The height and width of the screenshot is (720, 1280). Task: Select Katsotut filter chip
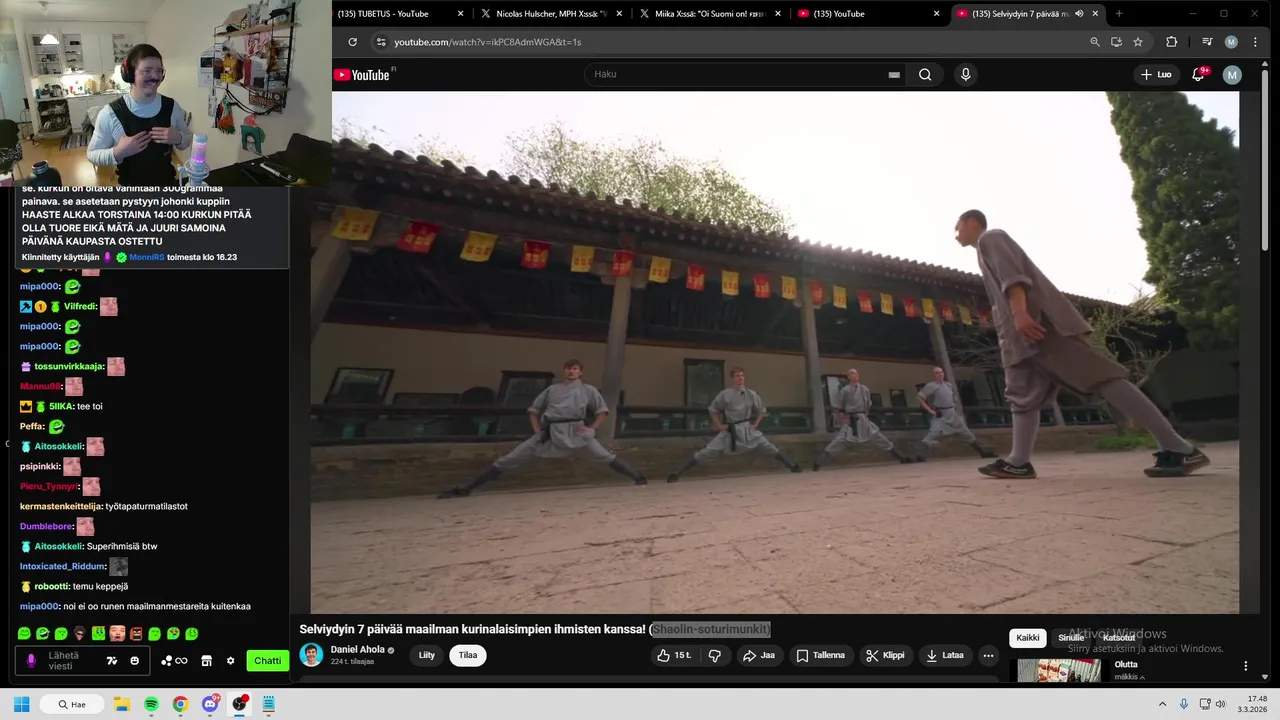1119,638
